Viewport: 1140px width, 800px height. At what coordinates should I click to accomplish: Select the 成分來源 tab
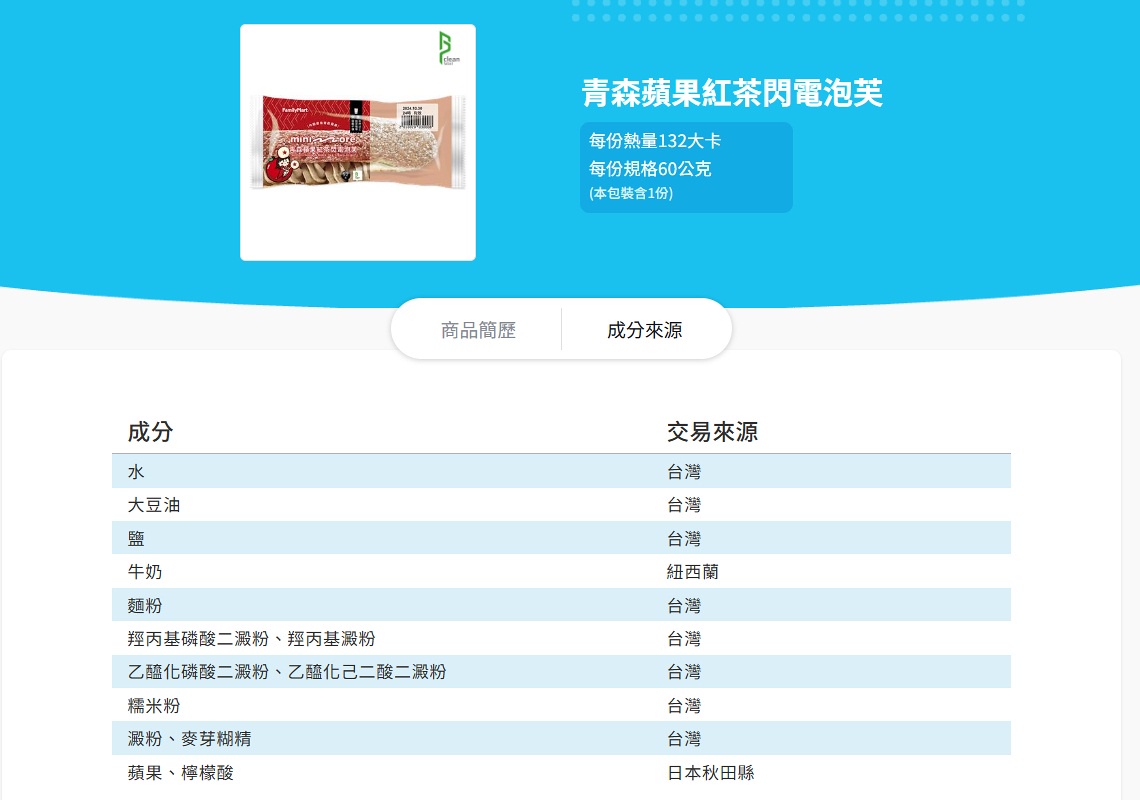point(645,330)
